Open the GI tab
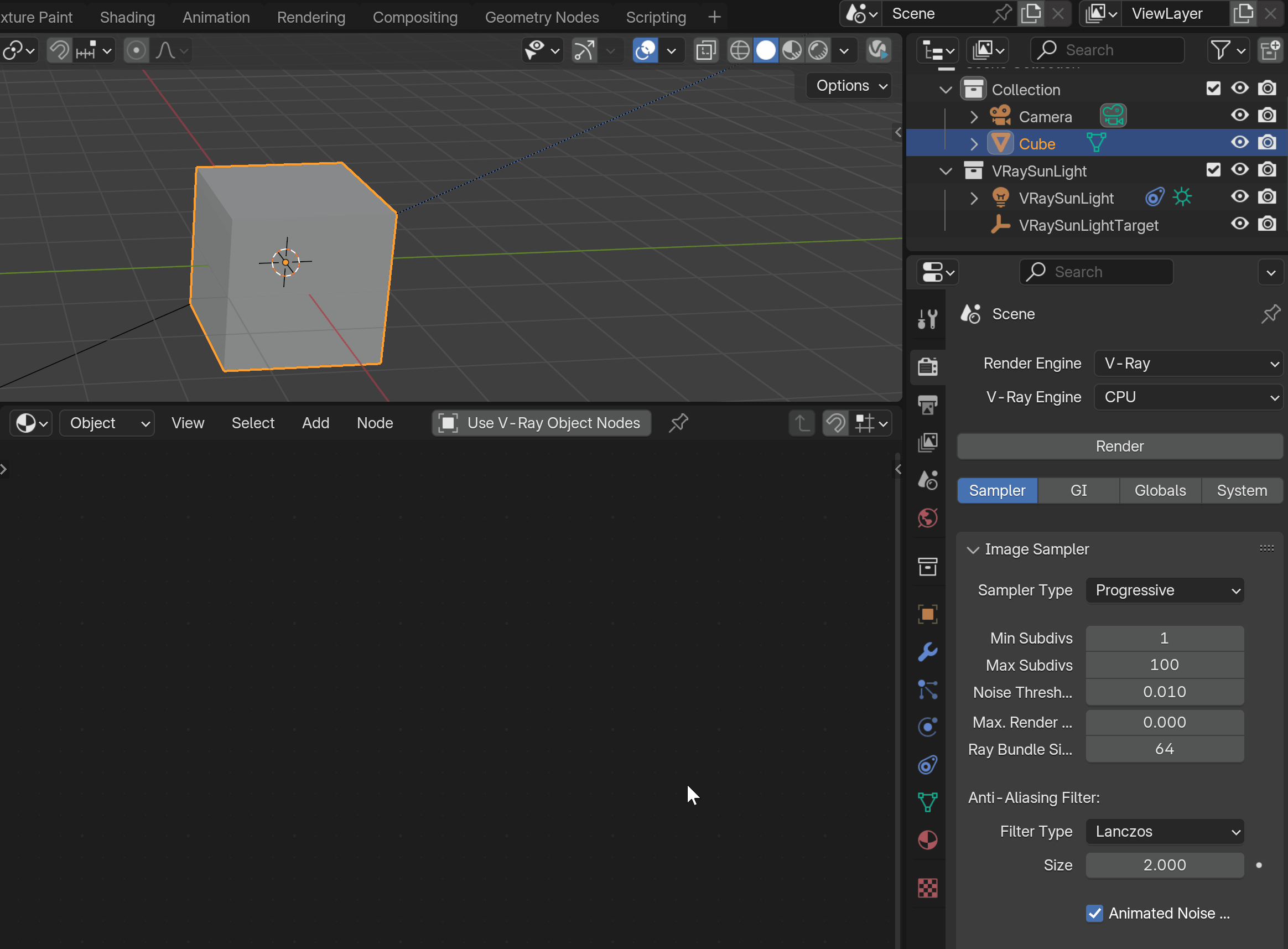This screenshot has width=1288, height=949. tap(1078, 491)
